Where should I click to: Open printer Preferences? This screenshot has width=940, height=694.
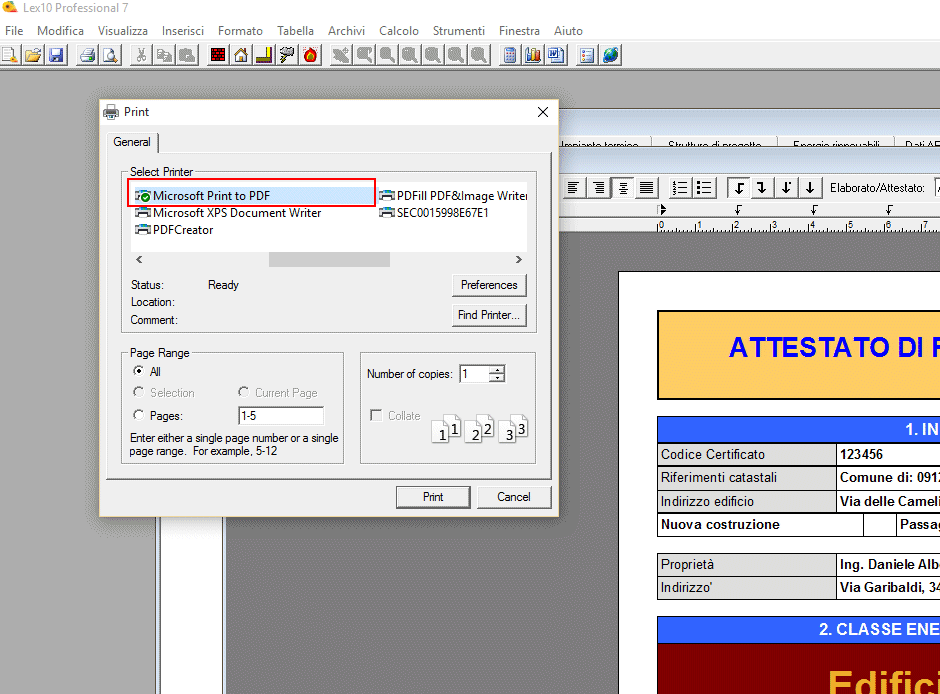coord(489,285)
